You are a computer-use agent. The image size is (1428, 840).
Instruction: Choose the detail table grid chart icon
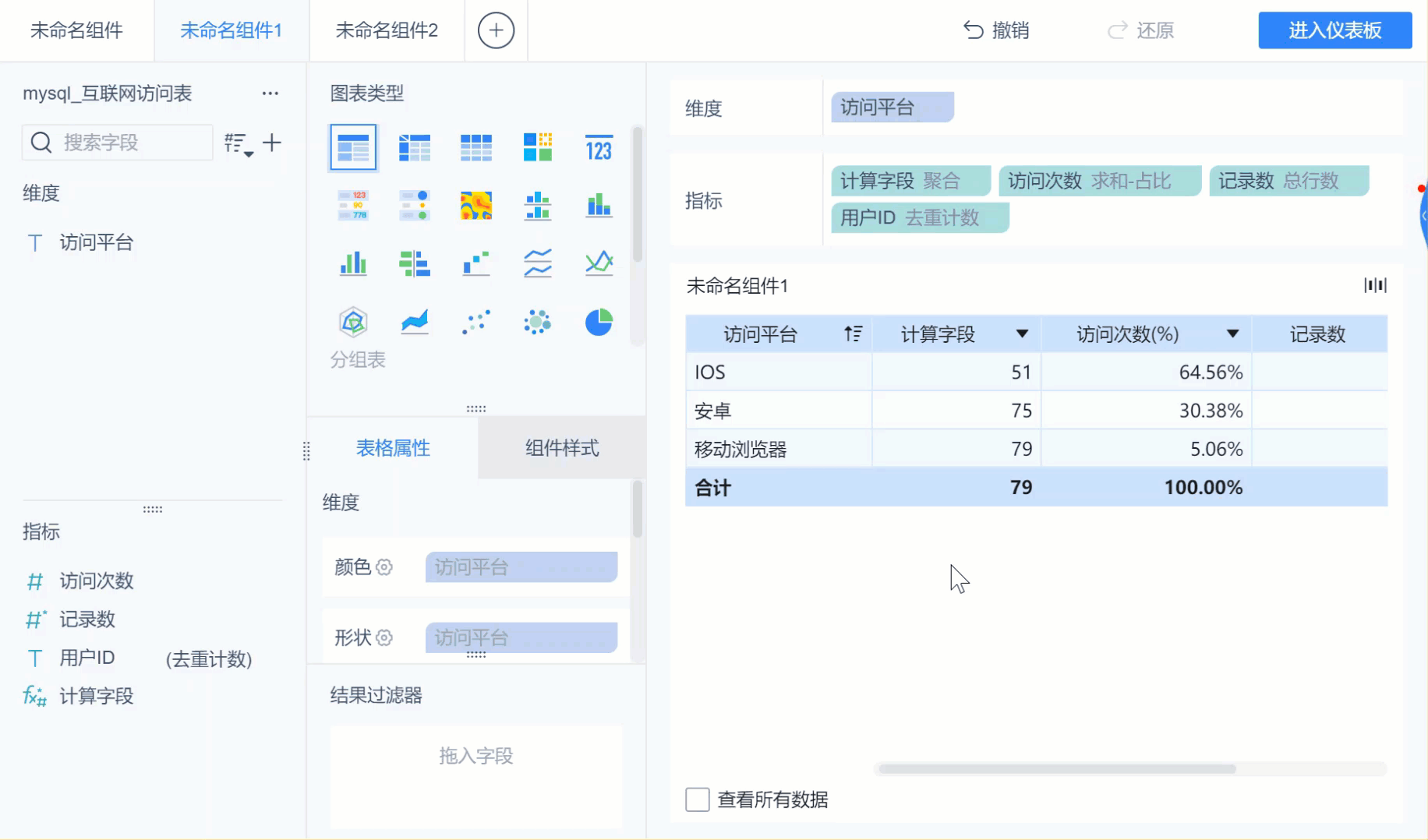tap(476, 147)
